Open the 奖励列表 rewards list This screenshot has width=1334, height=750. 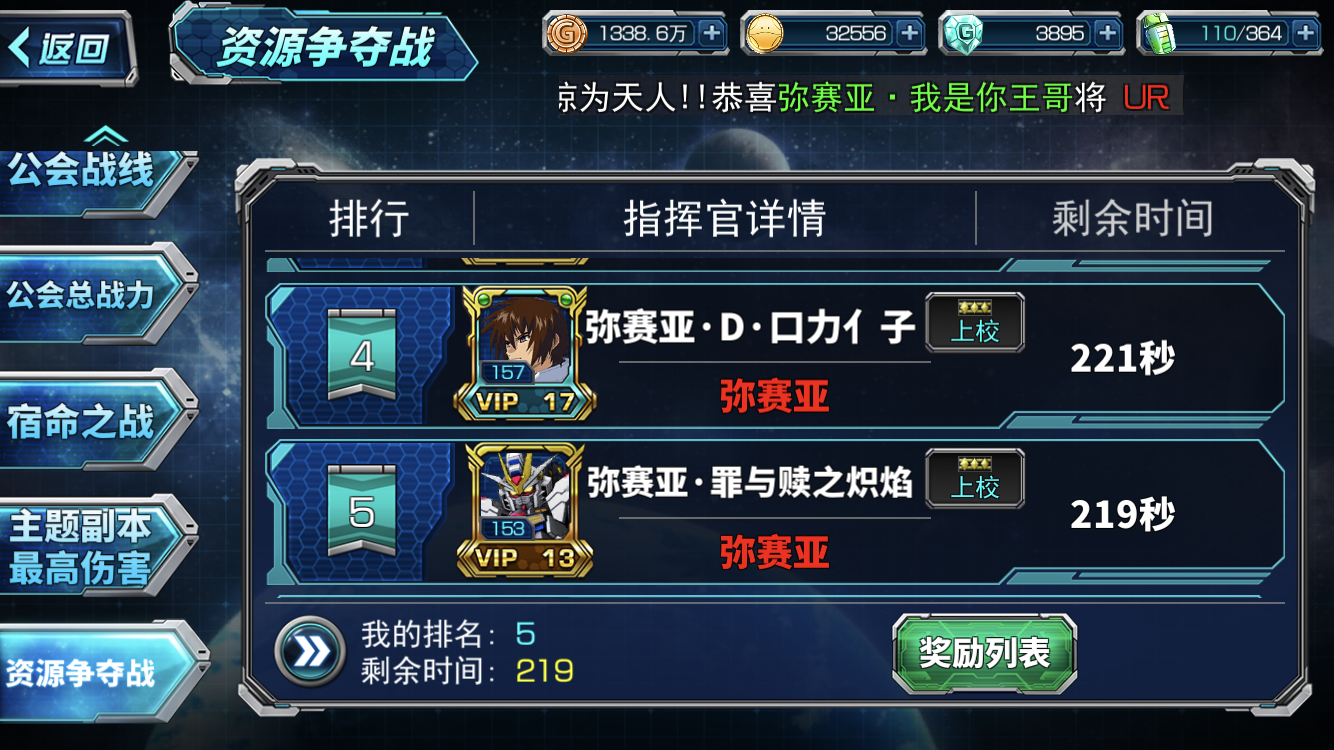[984, 653]
